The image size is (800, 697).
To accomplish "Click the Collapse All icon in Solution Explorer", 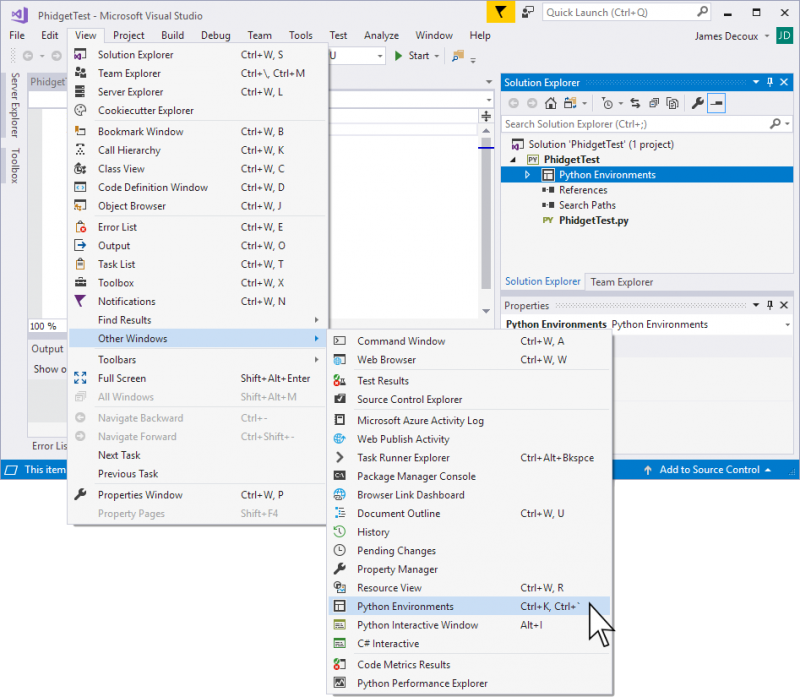I will click(x=654, y=103).
